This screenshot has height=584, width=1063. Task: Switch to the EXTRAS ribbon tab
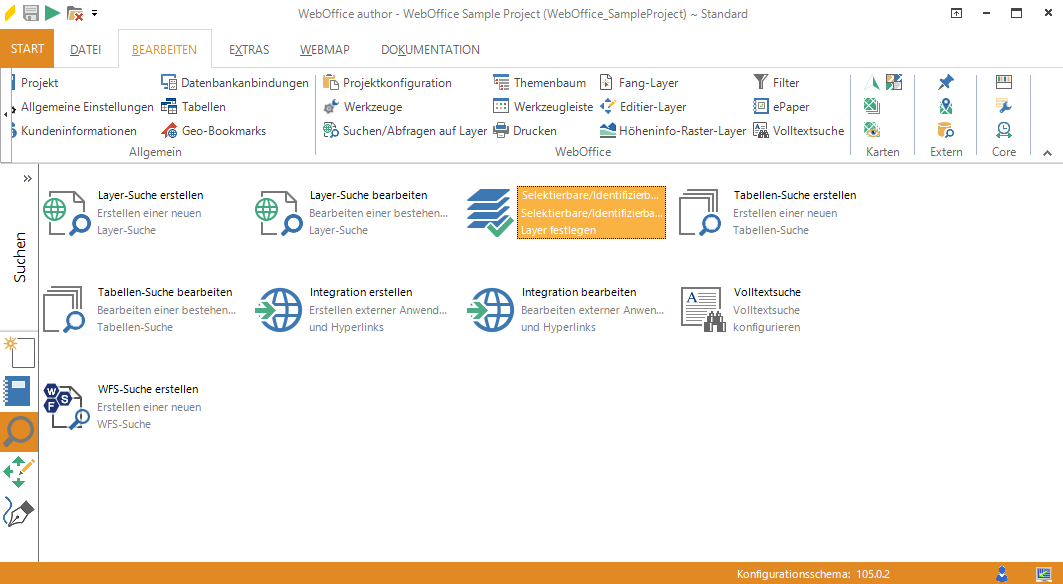click(248, 49)
